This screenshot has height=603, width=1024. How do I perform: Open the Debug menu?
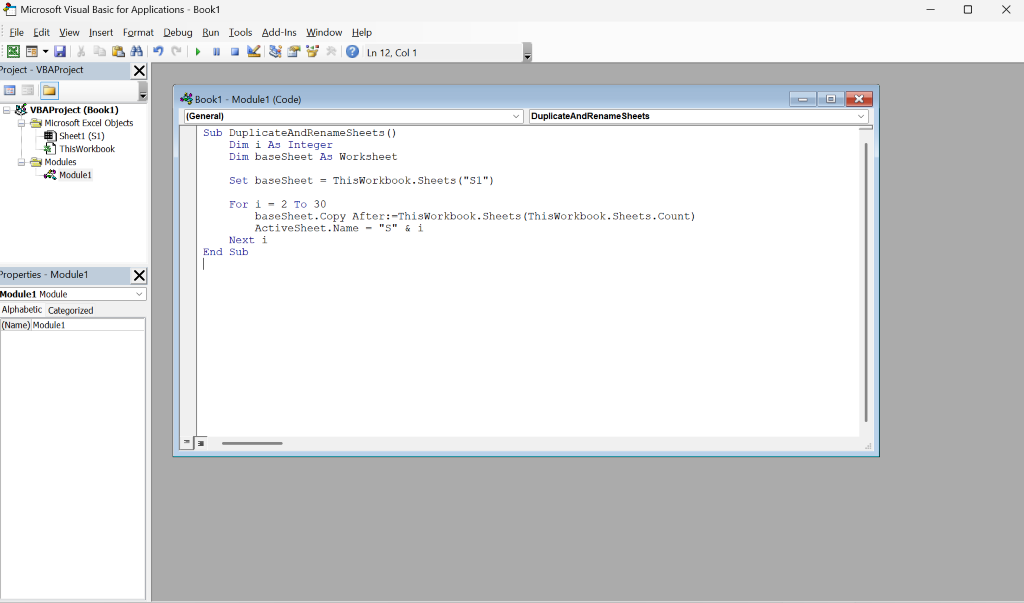pos(178,32)
